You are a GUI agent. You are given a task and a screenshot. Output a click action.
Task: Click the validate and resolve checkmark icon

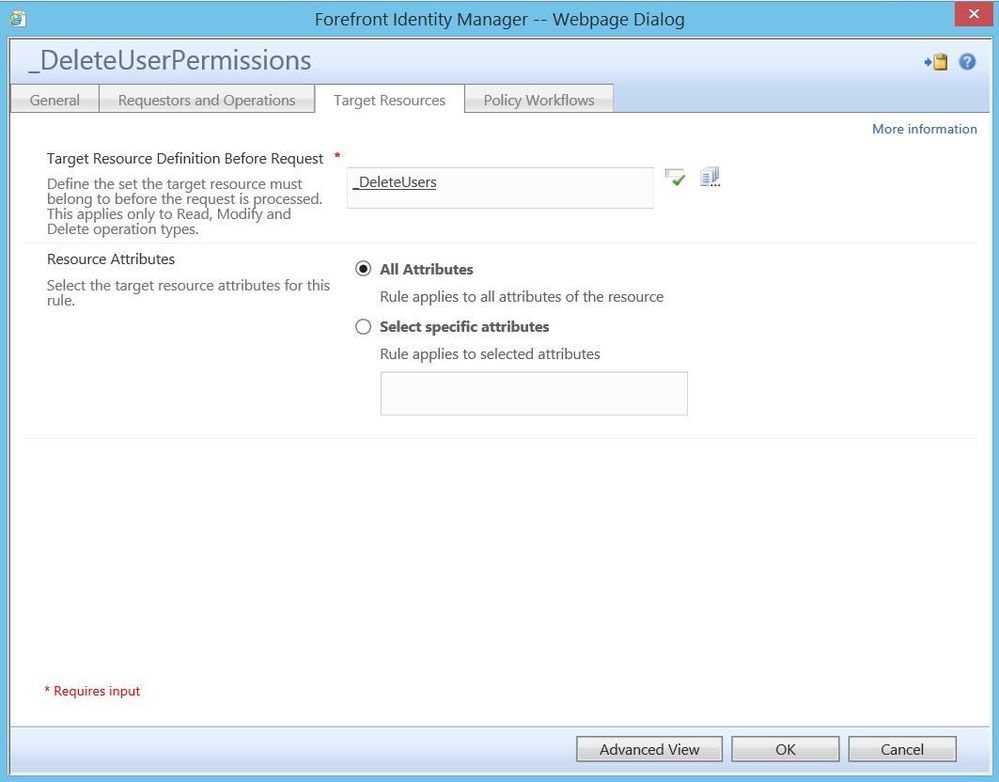pyautogui.click(x=675, y=178)
